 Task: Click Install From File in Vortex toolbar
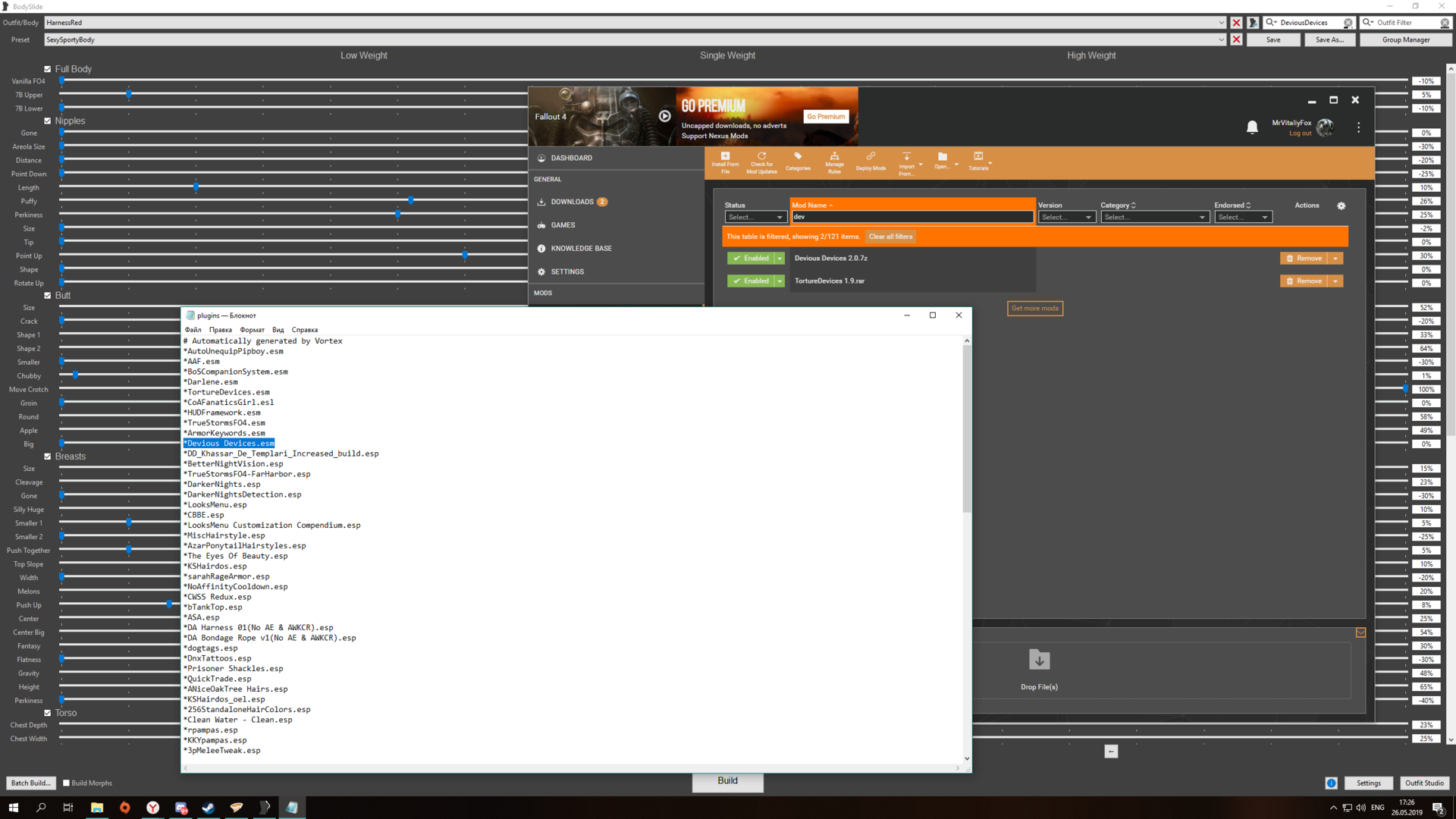(725, 162)
